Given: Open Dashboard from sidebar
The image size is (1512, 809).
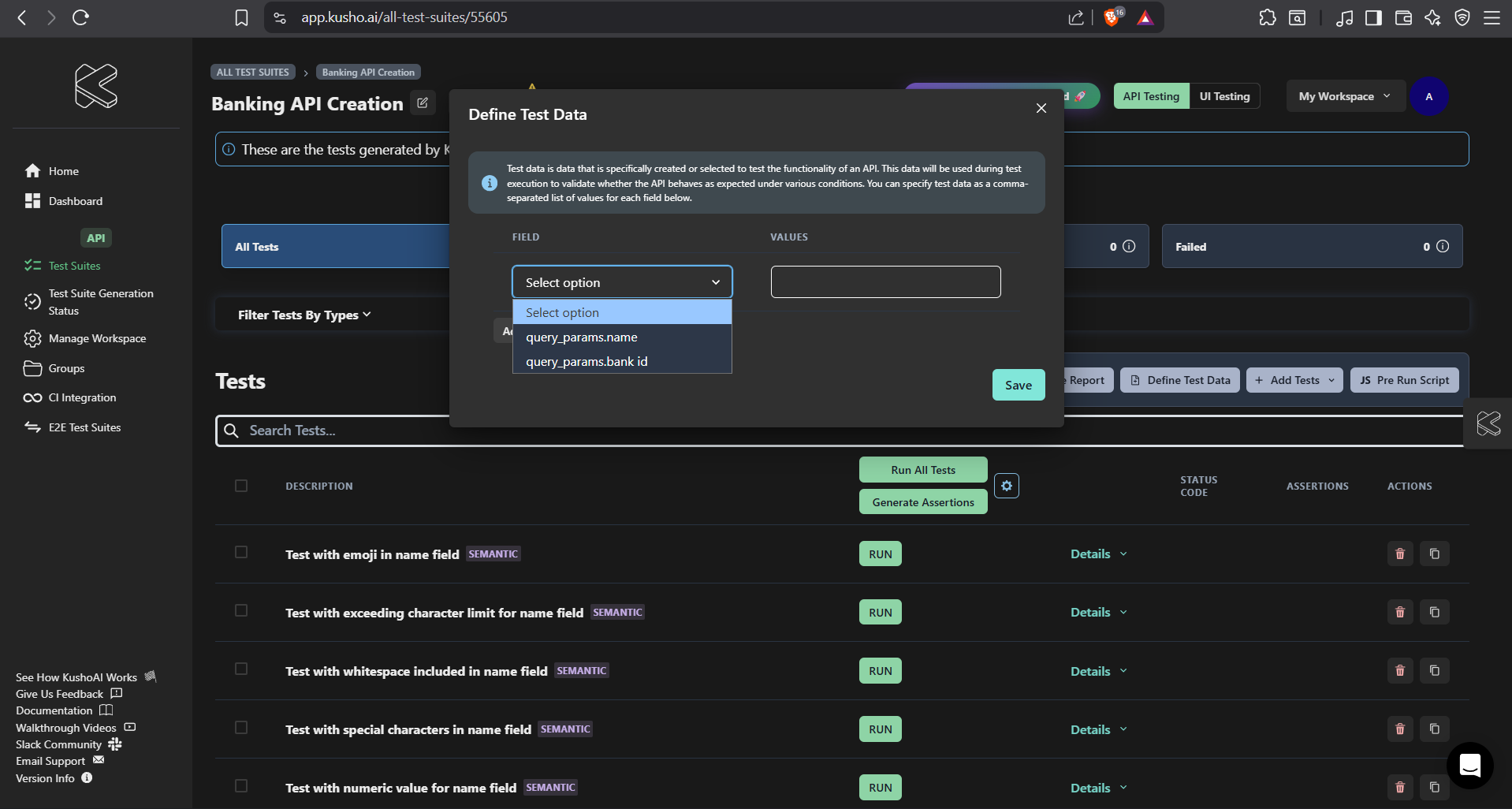Looking at the screenshot, I should 64,201.
